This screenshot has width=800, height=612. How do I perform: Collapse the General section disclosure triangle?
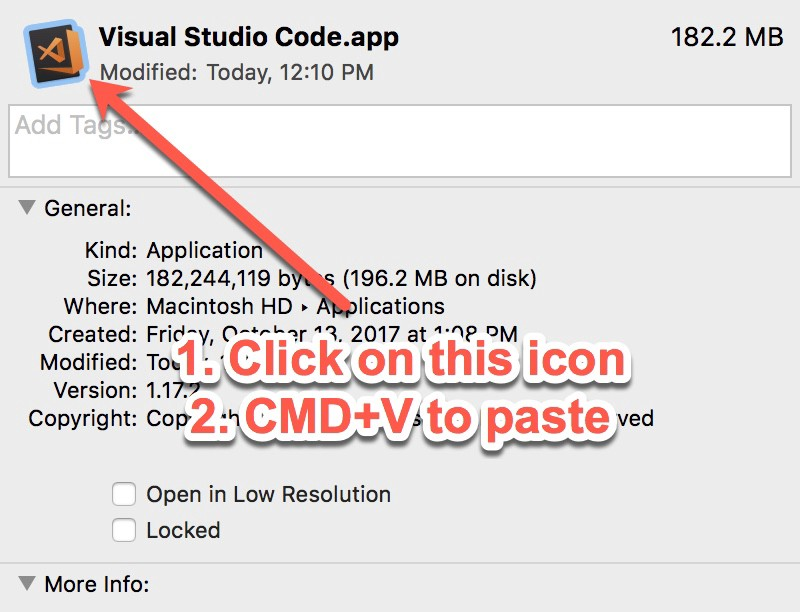pyautogui.click(x=26, y=208)
